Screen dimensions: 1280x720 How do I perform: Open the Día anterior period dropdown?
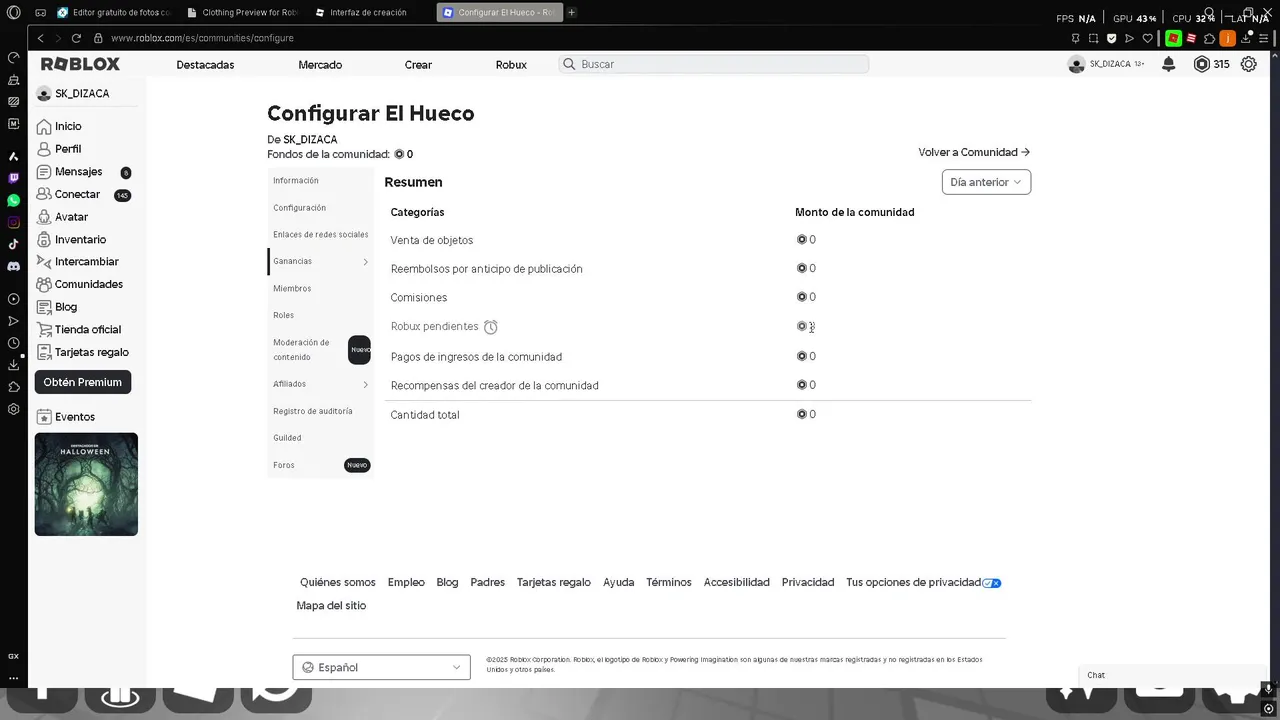pyautogui.click(x=986, y=182)
